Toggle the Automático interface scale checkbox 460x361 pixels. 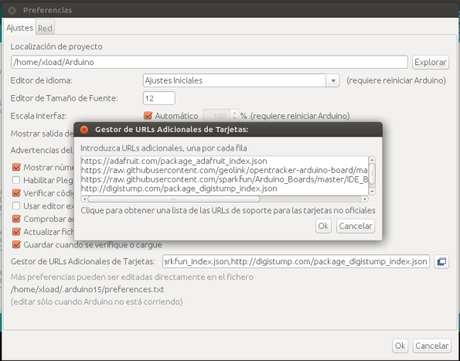(x=148, y=116)
